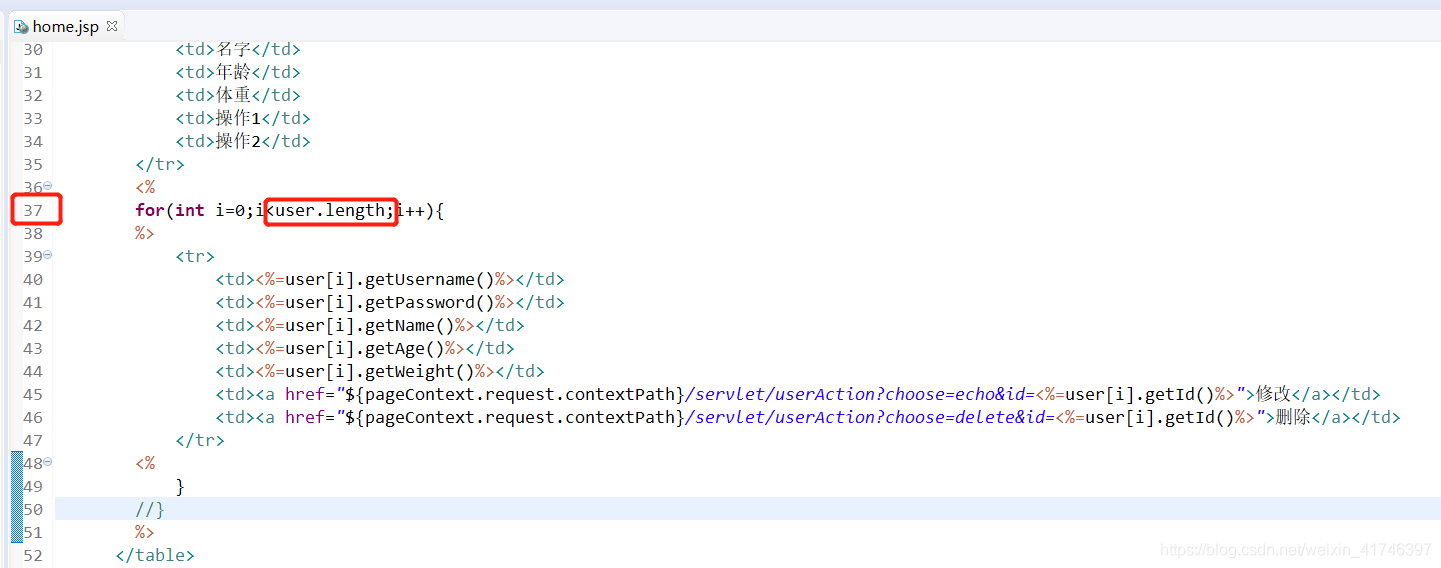The image size is (1441, 568).
Task: Click the blue change marker beside line 49
Action: click(16, 486)
